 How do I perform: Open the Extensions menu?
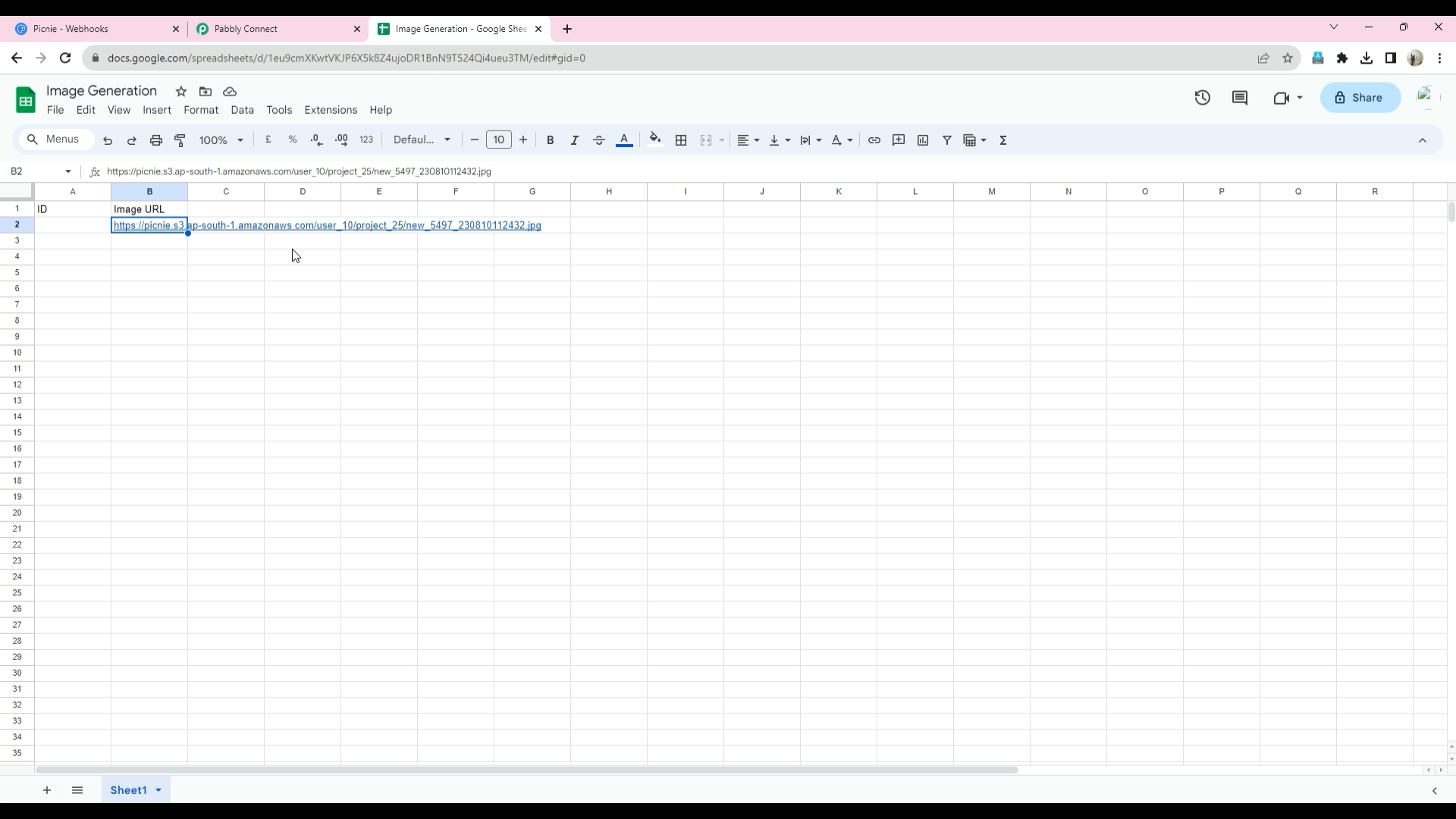click(x=331, y=110)
